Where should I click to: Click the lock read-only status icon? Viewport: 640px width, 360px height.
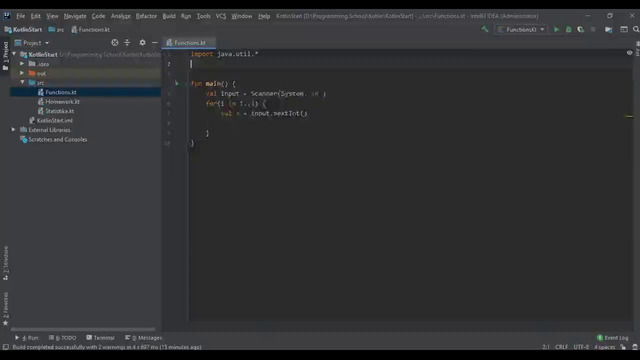click(x=623, y=347)
